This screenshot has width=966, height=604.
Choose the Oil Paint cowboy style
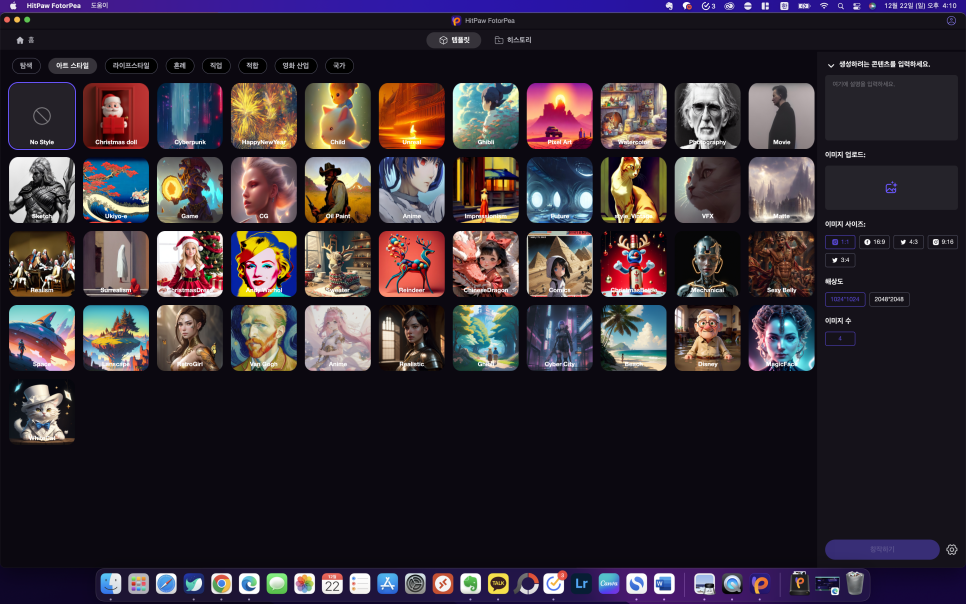tap(338, 190)
